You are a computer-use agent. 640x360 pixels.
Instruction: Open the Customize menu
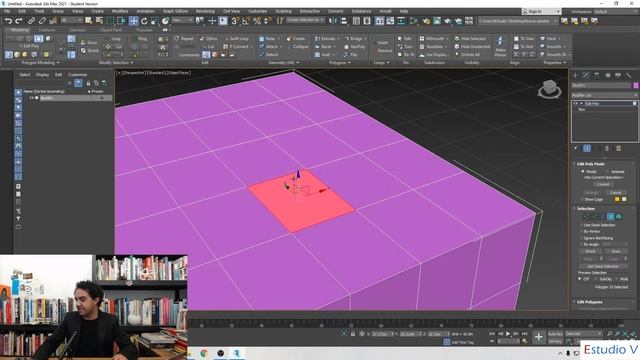(258, 11)
